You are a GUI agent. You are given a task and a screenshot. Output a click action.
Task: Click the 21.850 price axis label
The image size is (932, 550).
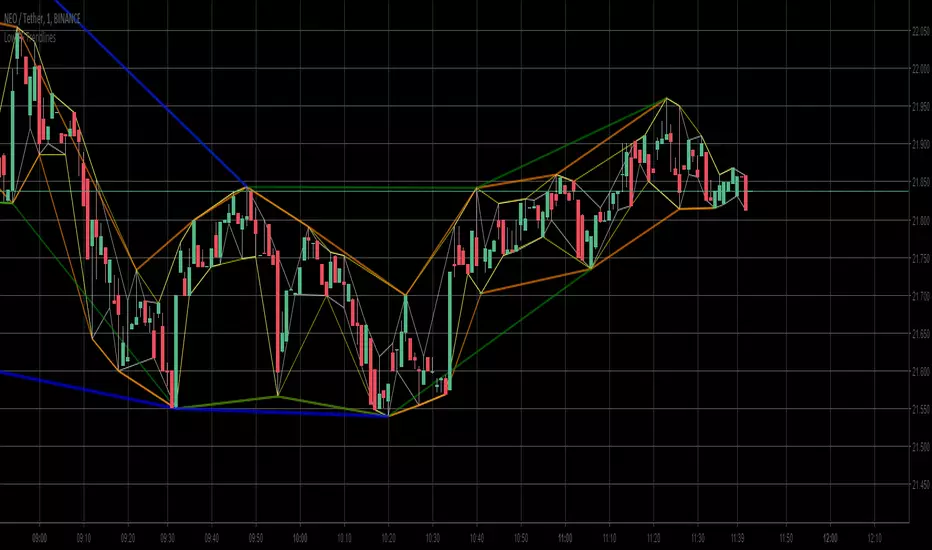click(921, 183)
